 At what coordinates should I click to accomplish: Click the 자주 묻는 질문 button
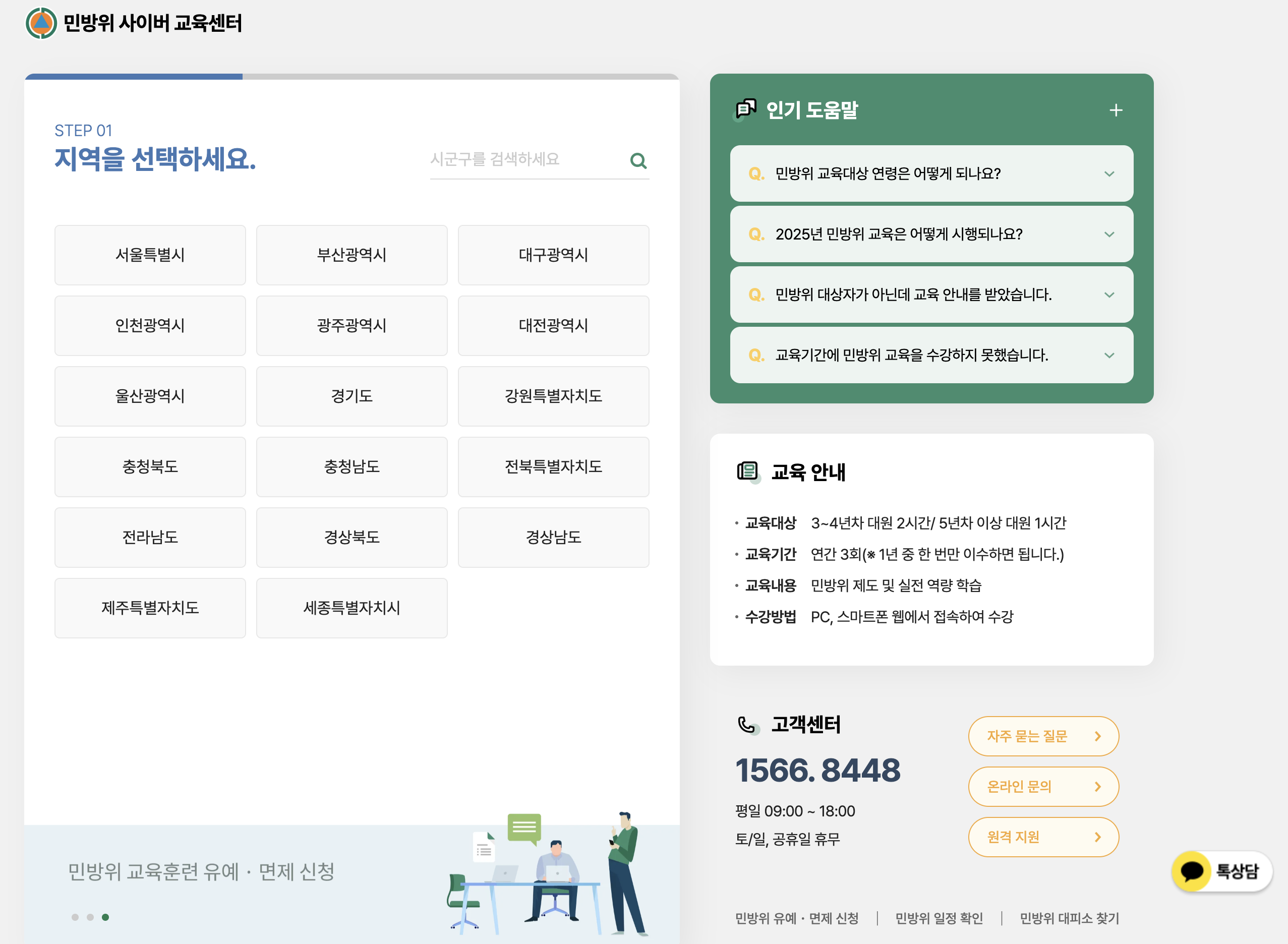pos(1043,737)
